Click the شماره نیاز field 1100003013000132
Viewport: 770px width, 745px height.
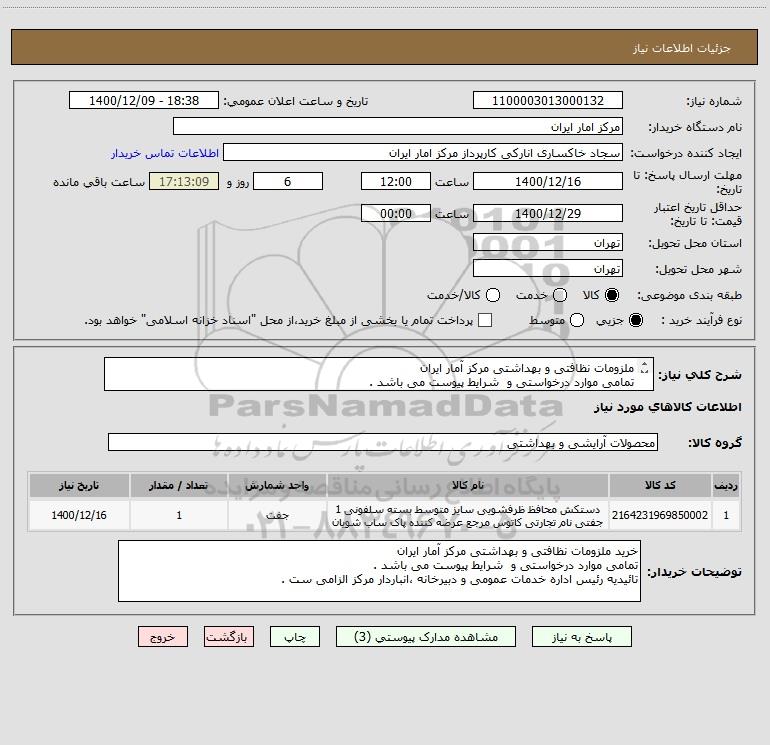pos(548,100)
